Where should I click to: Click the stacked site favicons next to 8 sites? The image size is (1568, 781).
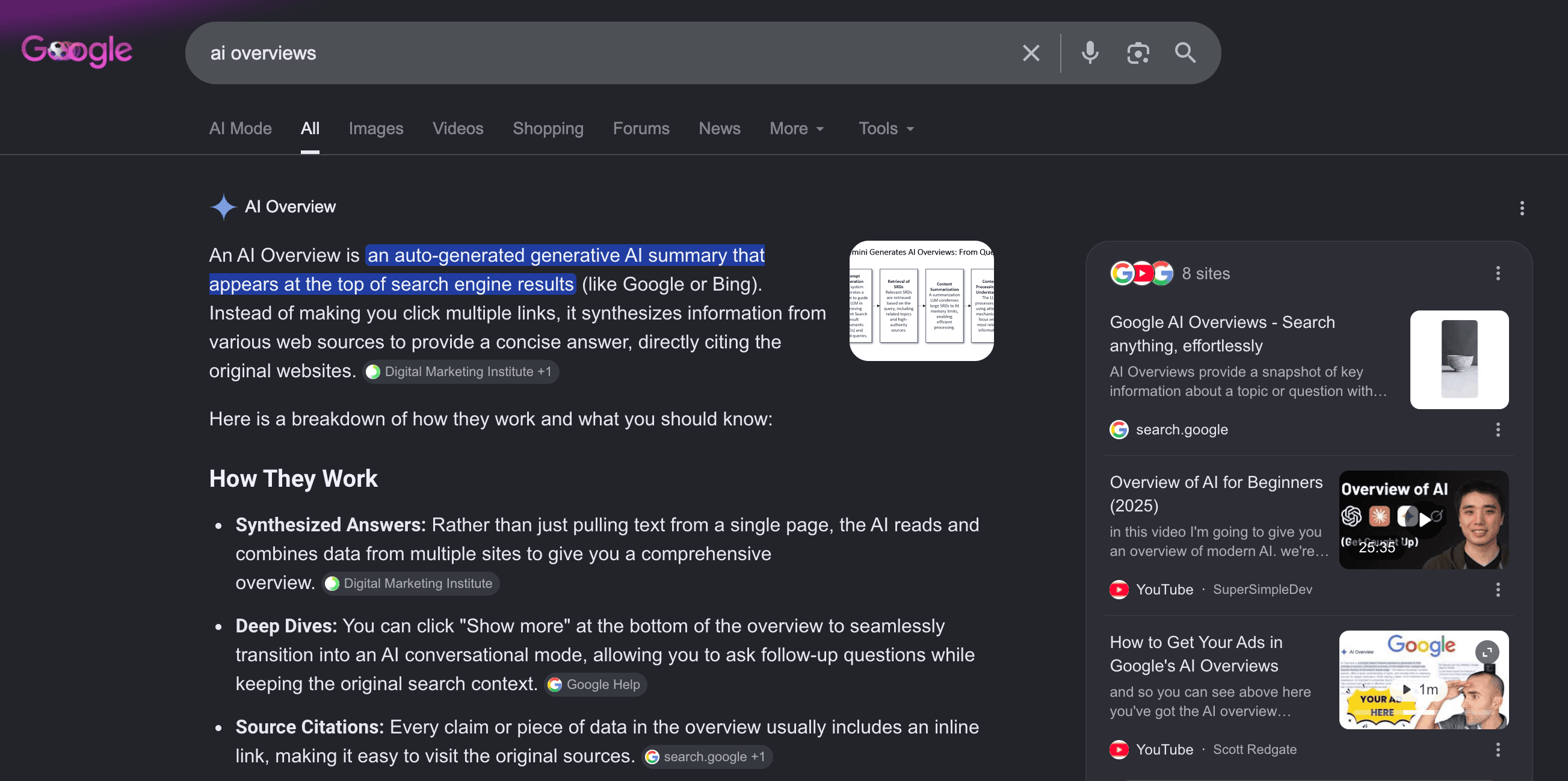point(1142,273)
